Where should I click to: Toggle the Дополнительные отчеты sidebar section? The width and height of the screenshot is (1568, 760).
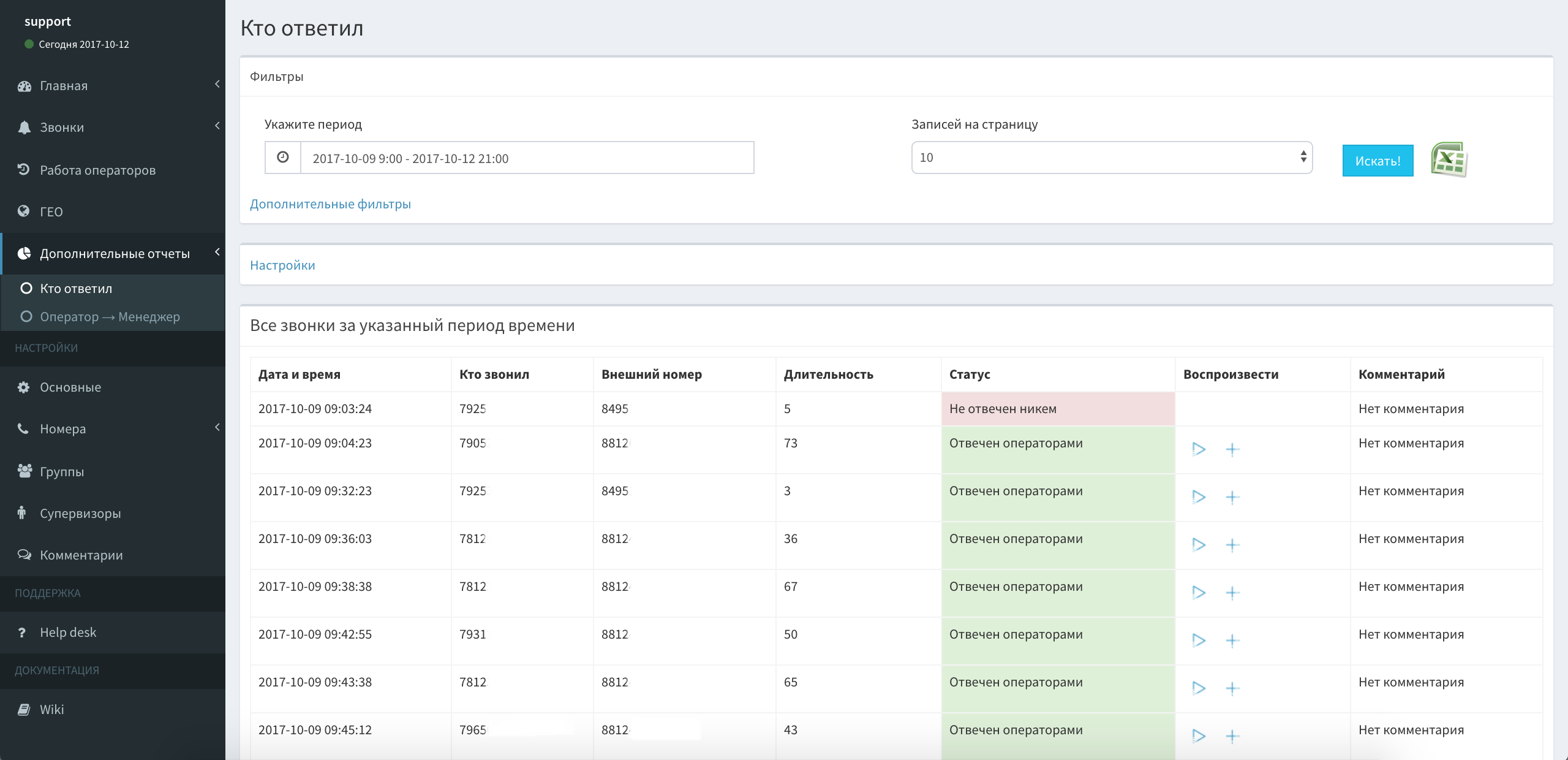[x=114, y=252]
